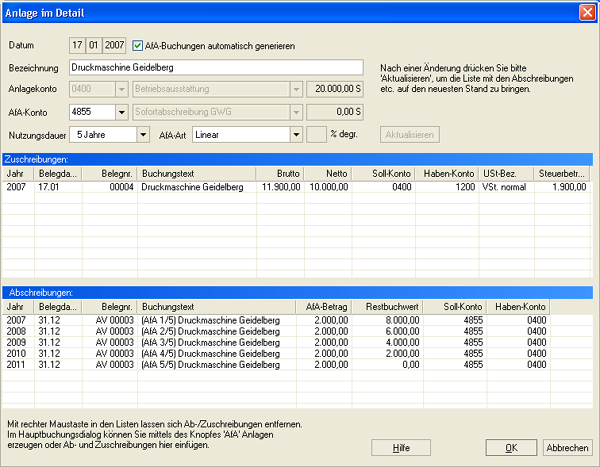Click the Abbrechen button

(x=567, y=447)
